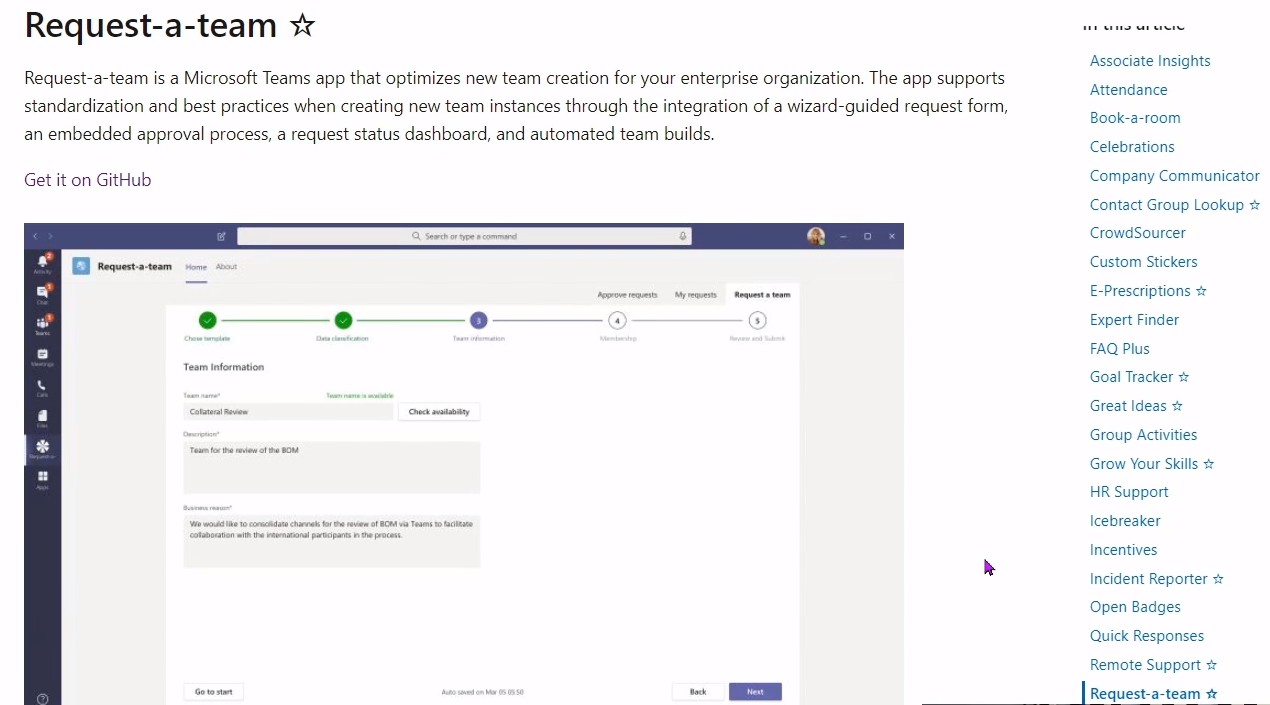Open the Get it on GitHub link
The width and height of the screenshot is (1270, 705).
(88, 180)
